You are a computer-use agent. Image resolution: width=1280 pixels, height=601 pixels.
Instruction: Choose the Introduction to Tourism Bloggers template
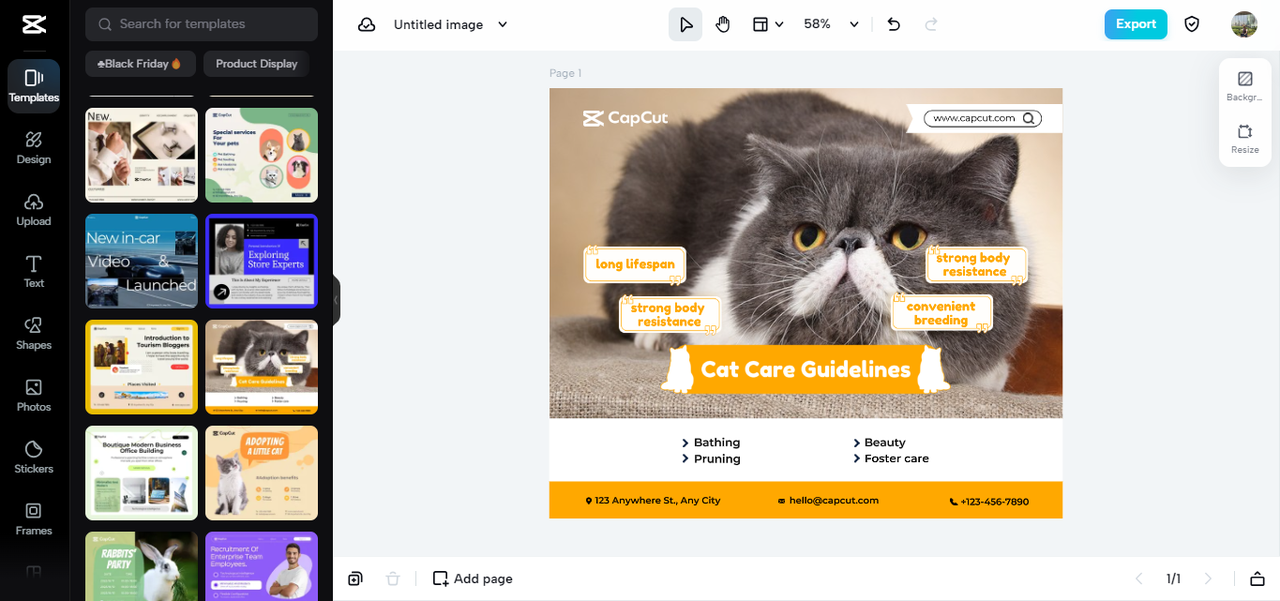pos(141,367)
